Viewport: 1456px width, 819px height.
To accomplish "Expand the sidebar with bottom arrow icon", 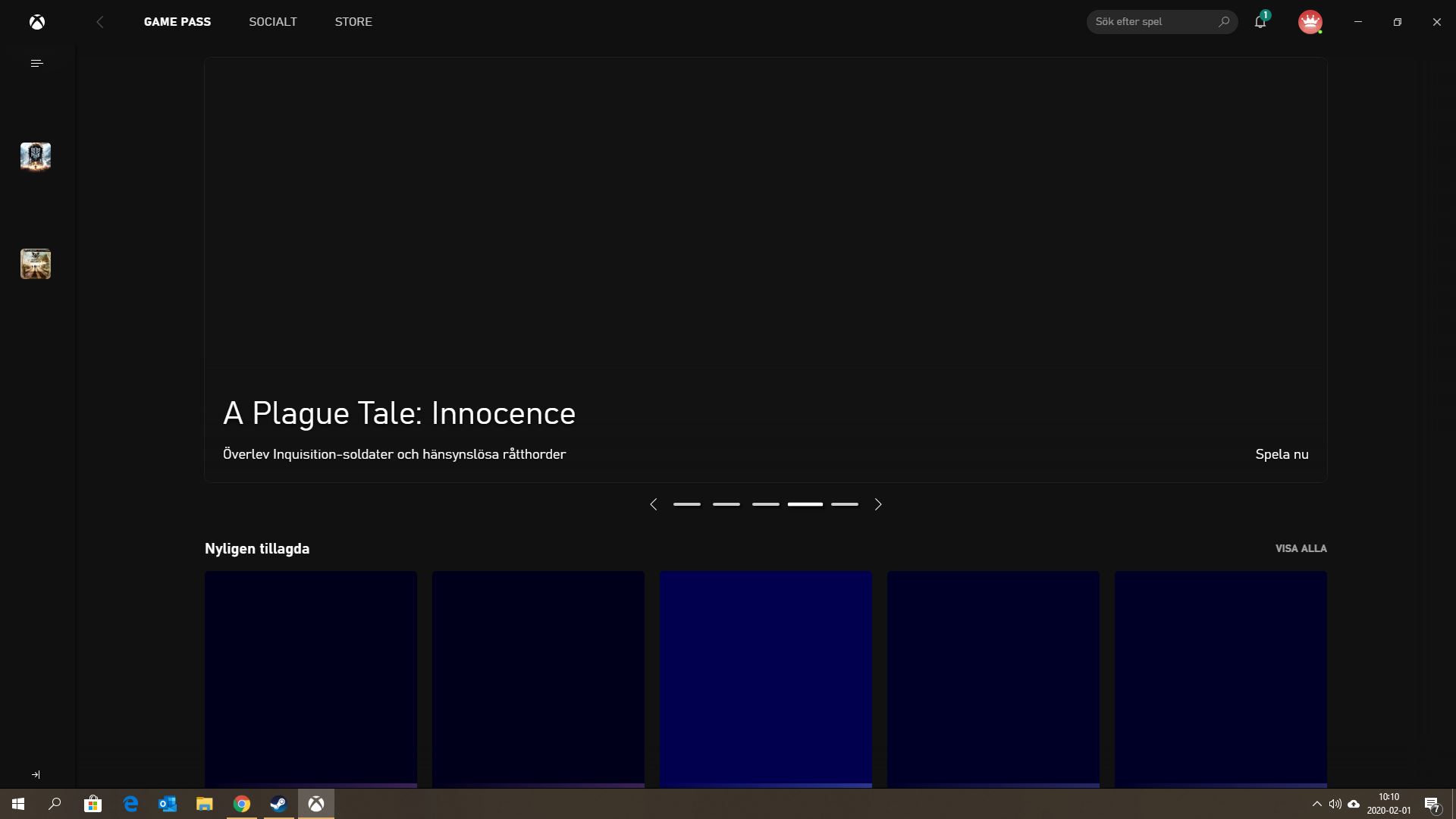I will [x=36, y=775].
